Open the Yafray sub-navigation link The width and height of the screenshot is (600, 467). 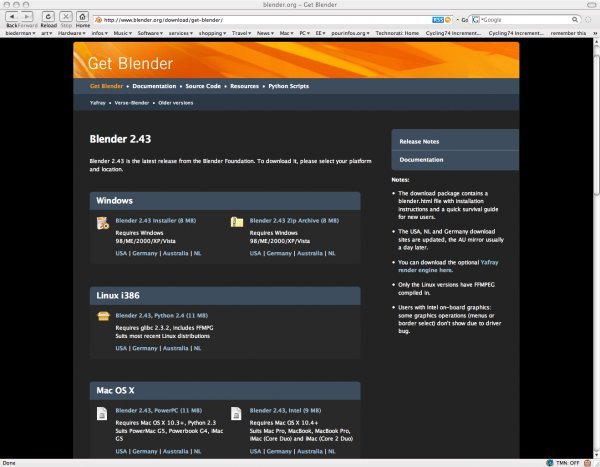(x=98, y=103)
